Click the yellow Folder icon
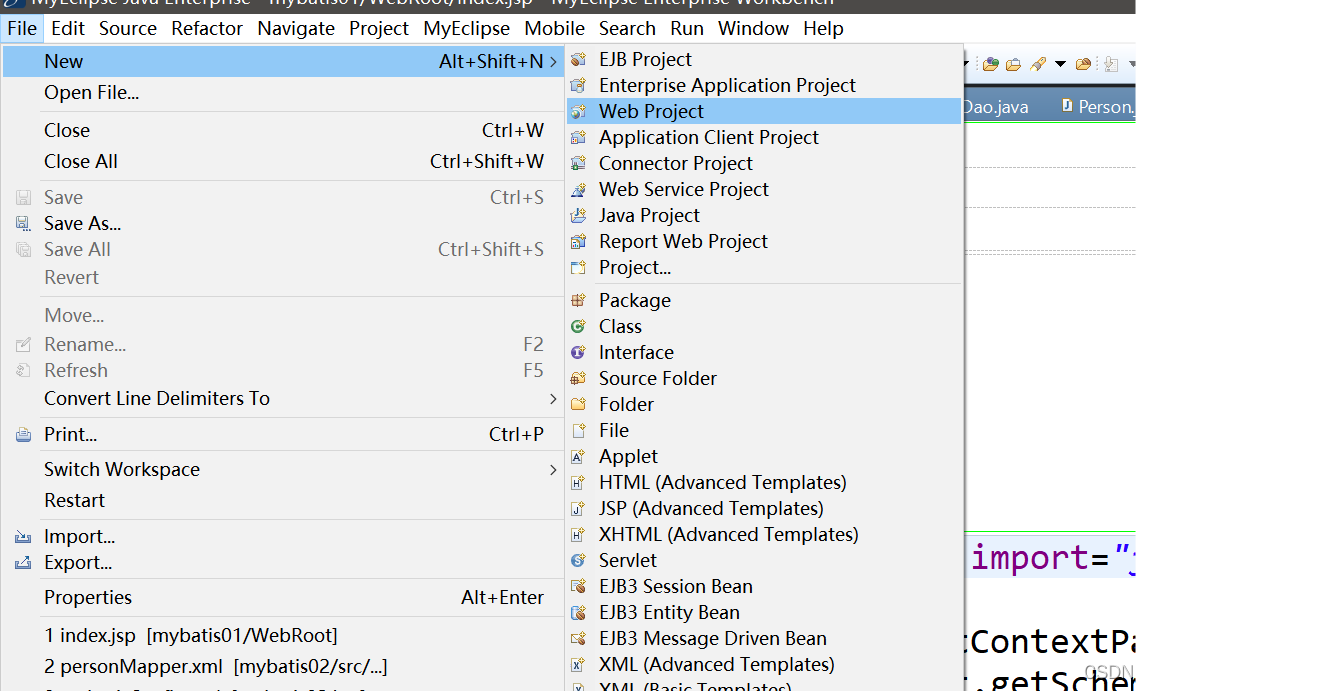 578,405
